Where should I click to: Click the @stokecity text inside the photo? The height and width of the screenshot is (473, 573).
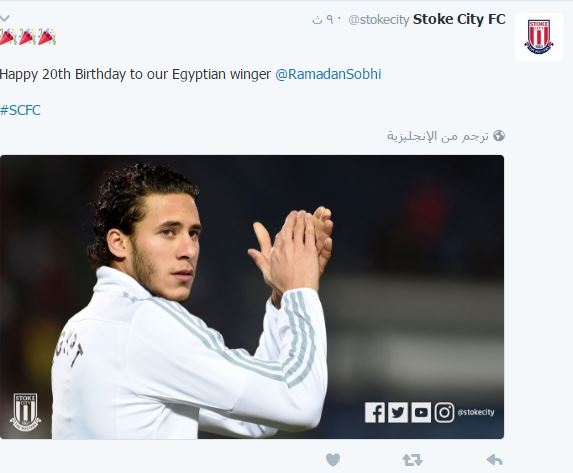[476, 412]
